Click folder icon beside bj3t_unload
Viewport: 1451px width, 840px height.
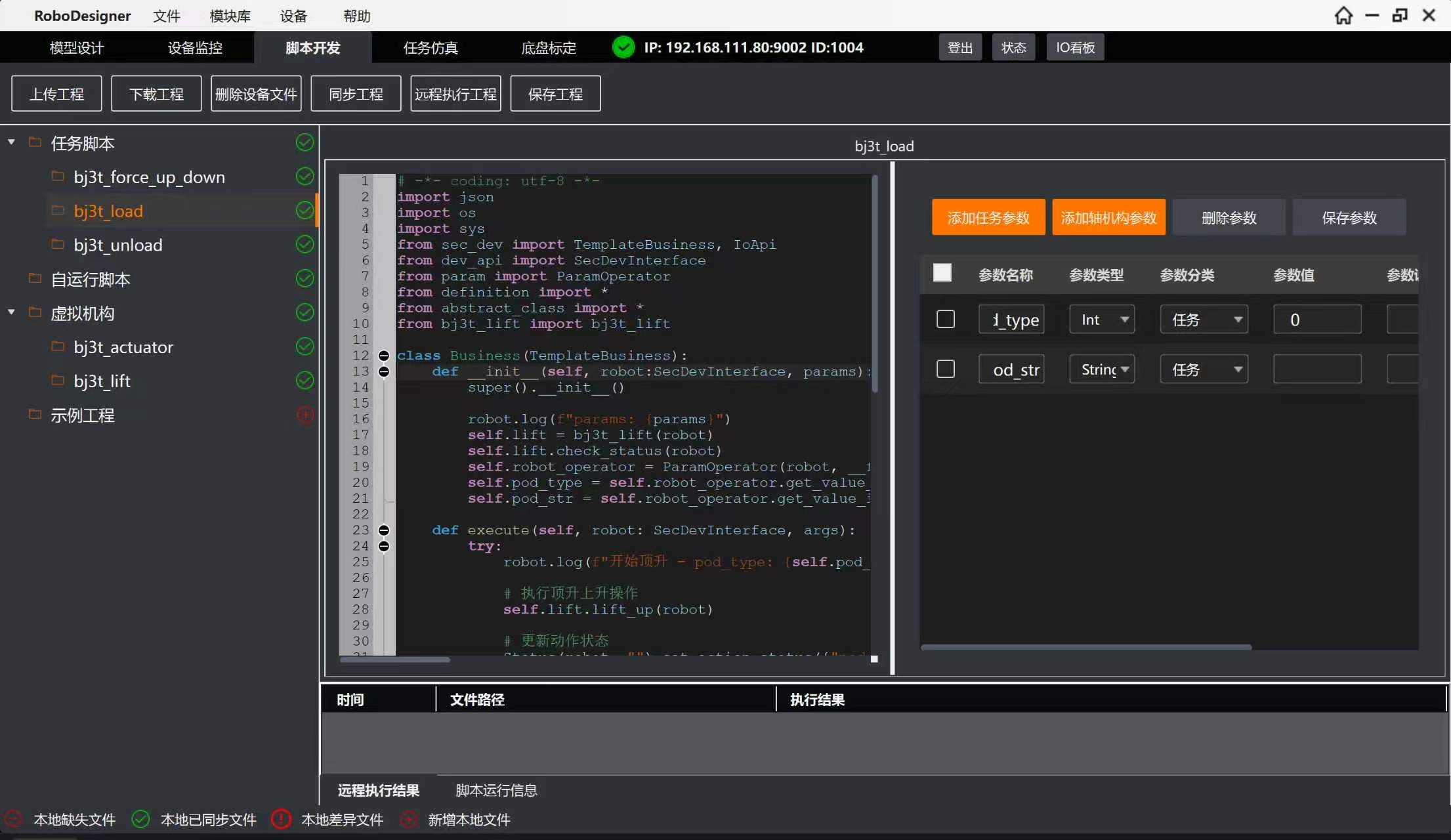click(x=58, y=244)
